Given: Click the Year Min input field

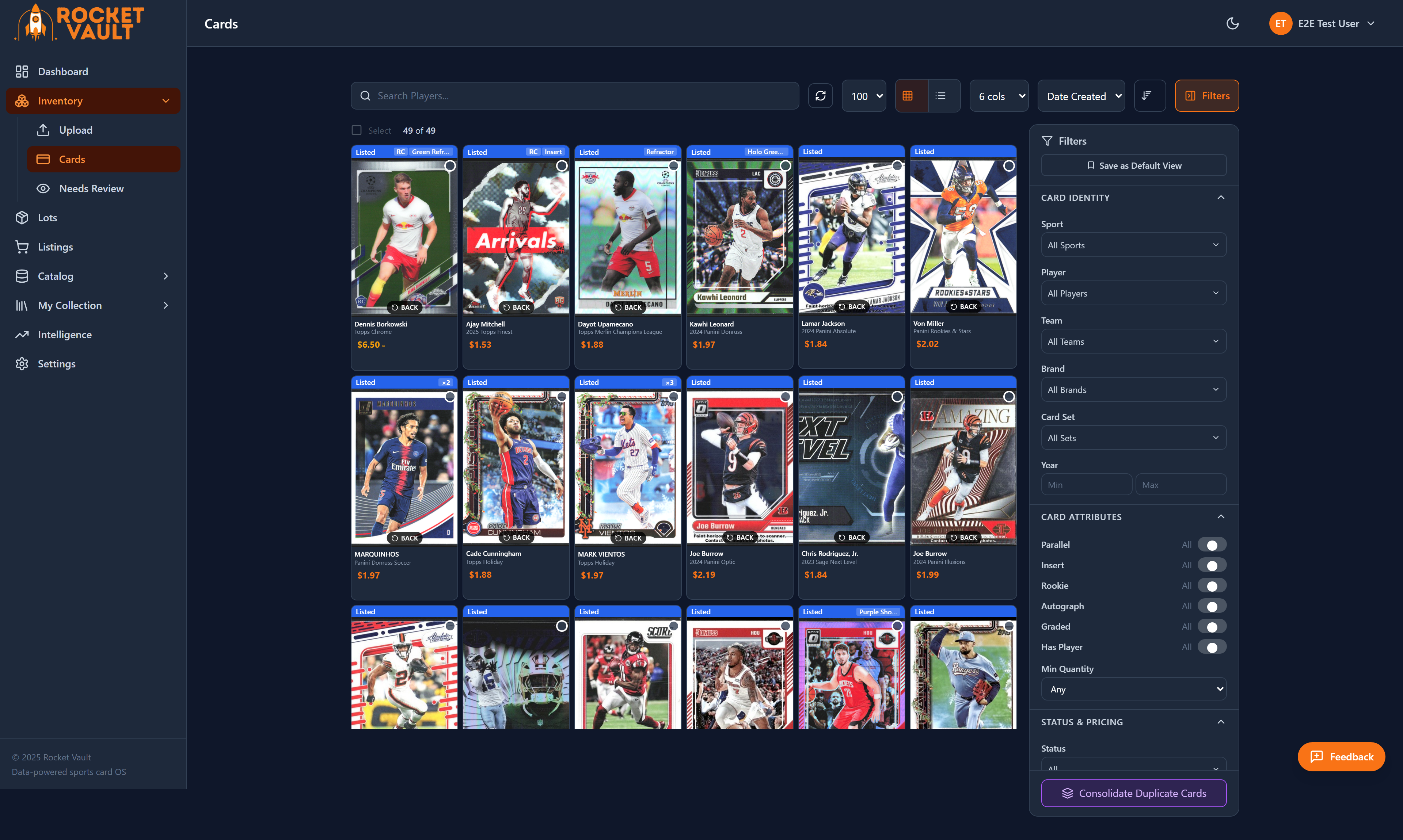Looking at the screenshot, I should pyautogui.click(x=1085, y=484).
